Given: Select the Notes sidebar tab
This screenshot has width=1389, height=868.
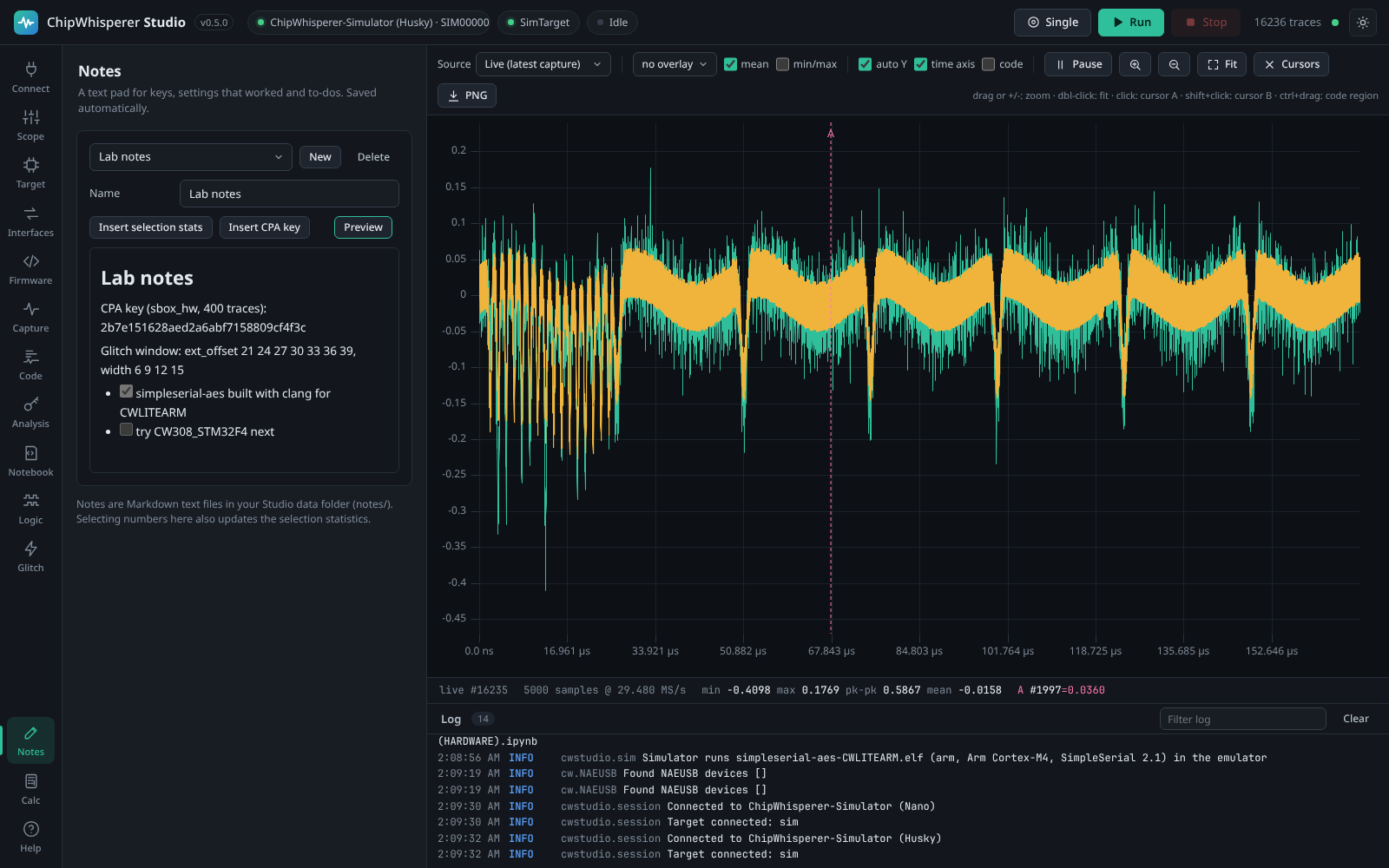Looking at the screenshot, I should (x=30, y=740).
